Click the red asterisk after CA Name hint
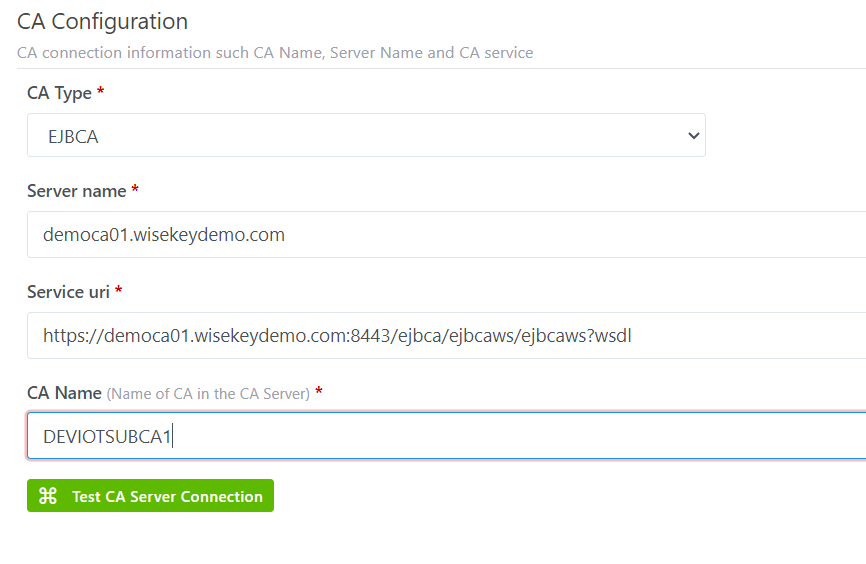This screenshot has height=564, width=866. pos(318,393)
